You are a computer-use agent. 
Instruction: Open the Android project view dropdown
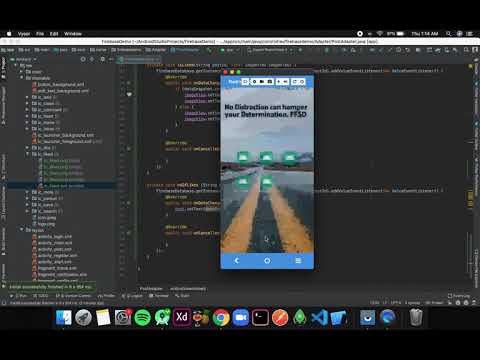coord(23,59)
